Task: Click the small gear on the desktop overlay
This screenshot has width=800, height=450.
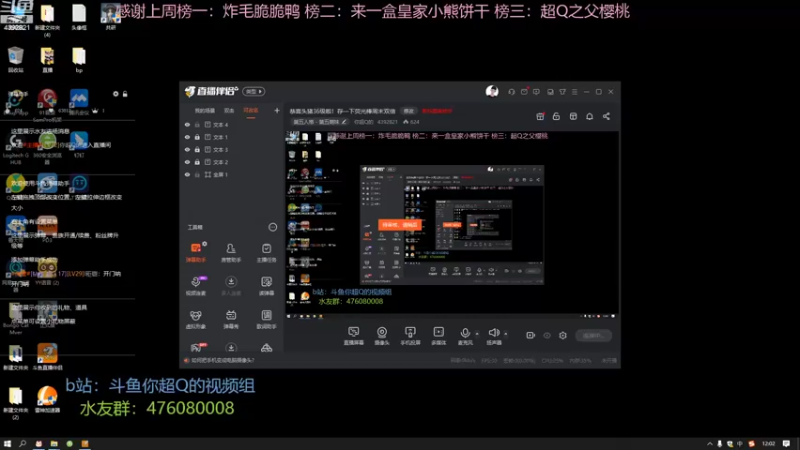Action: [x=115, y=94]
